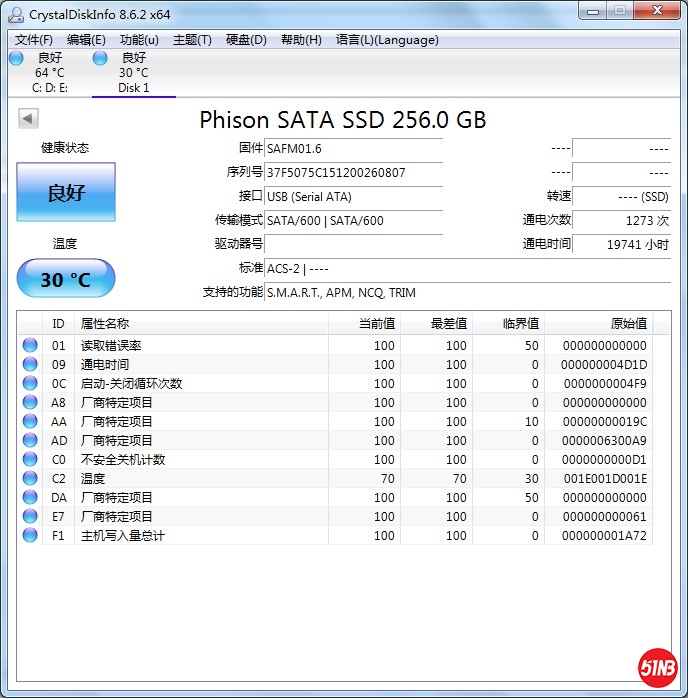Open the 编辑(E) menu

point(86,40)
